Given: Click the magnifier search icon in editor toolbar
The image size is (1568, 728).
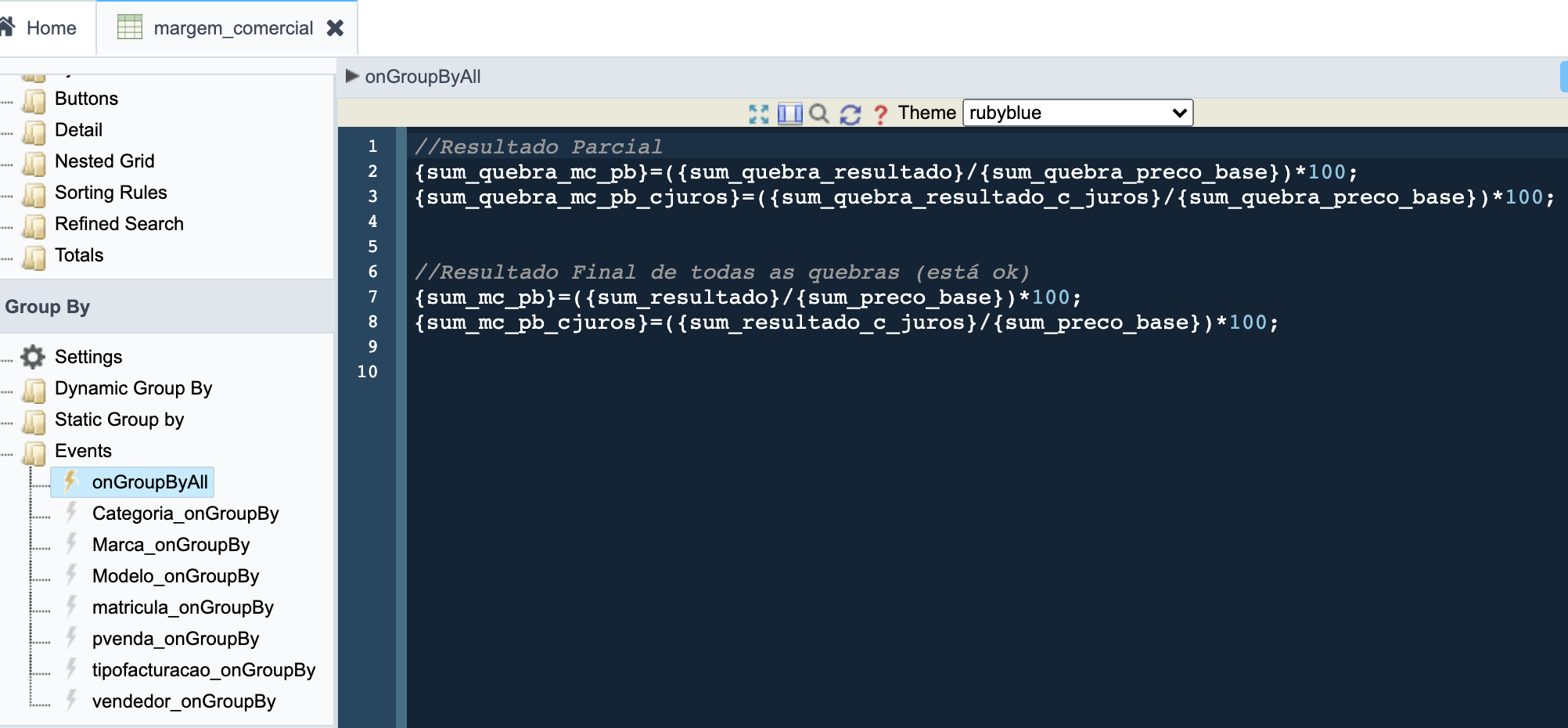Looking at the screenshot, I should tap(819, 114).
